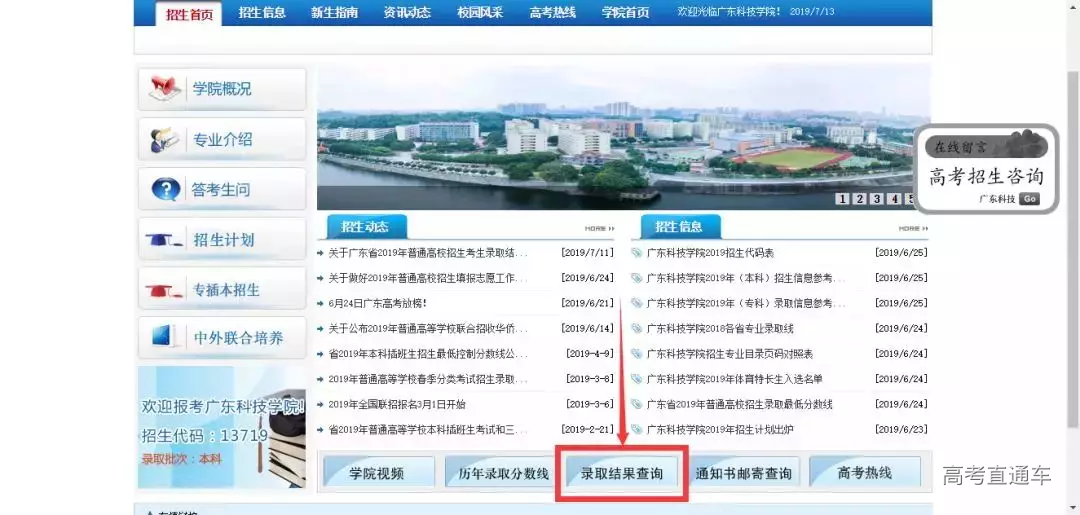
Task: Click the blue question mark icon
Action: [x=165, y=189]
